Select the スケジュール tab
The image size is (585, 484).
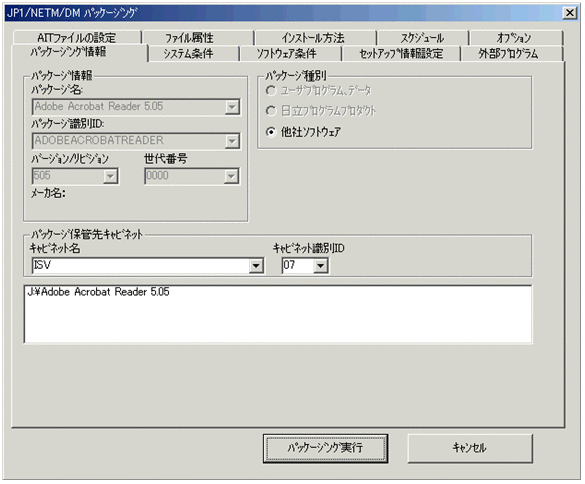(x=422, y=37)
